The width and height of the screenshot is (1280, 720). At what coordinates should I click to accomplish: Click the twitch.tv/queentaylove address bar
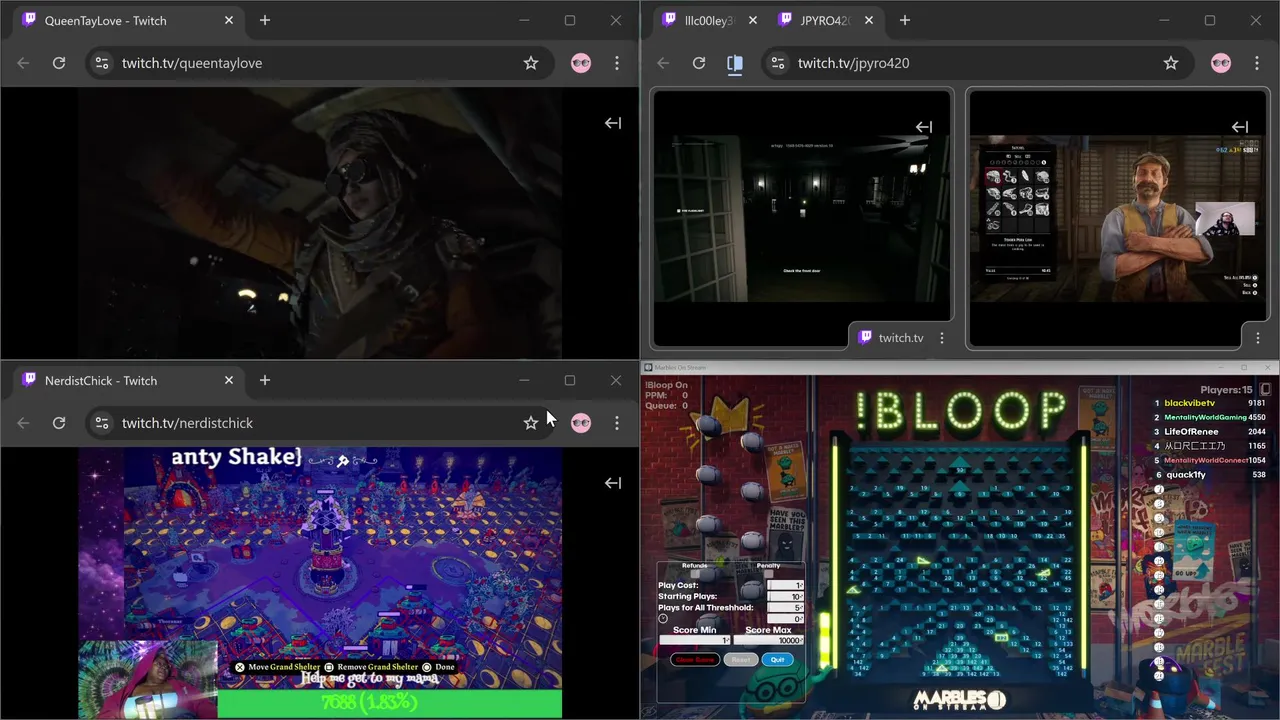tap(320, 63)
